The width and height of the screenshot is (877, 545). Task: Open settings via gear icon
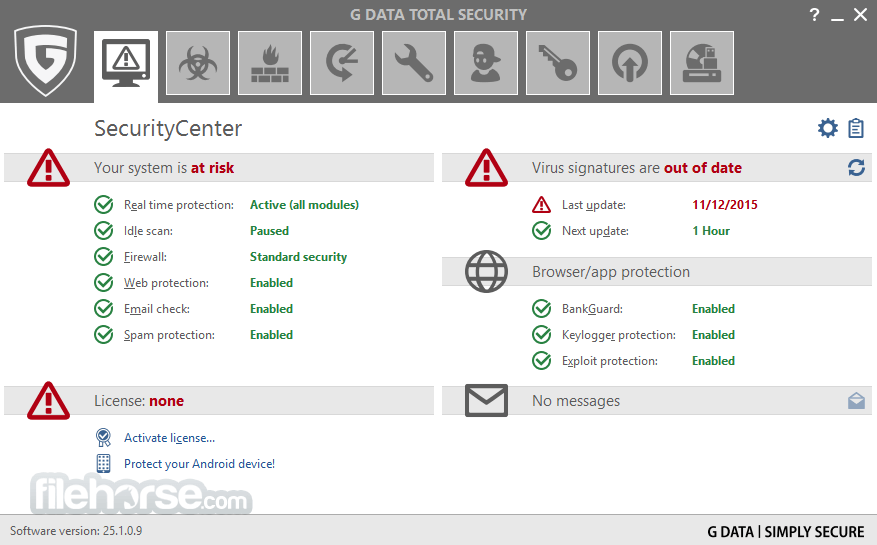(828, 128)
